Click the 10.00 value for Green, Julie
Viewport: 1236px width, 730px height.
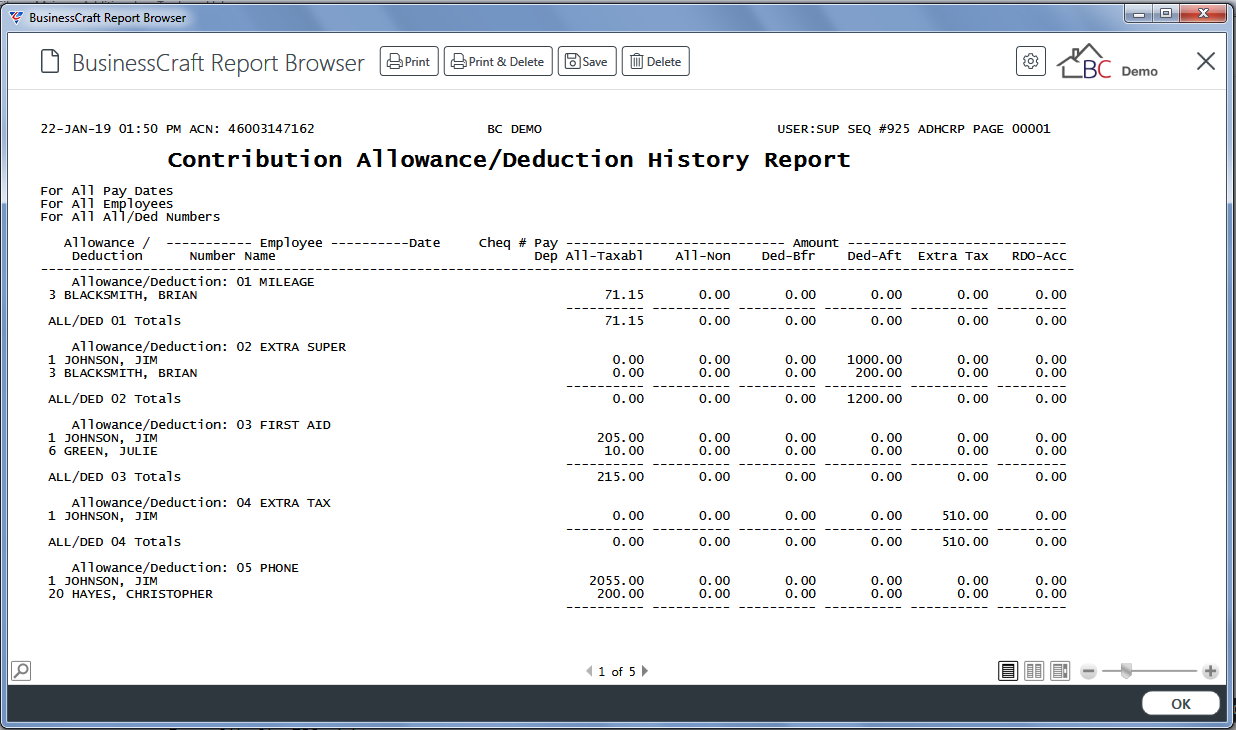624,451
